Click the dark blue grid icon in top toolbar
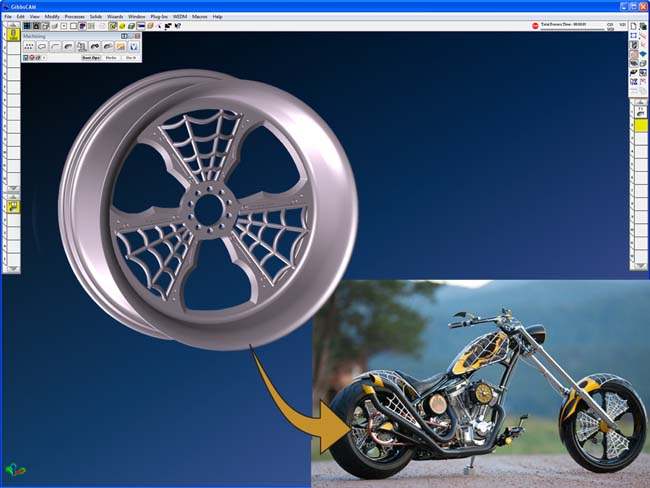The width and height of the screenshot is (650, 488). tap(27, 26)
